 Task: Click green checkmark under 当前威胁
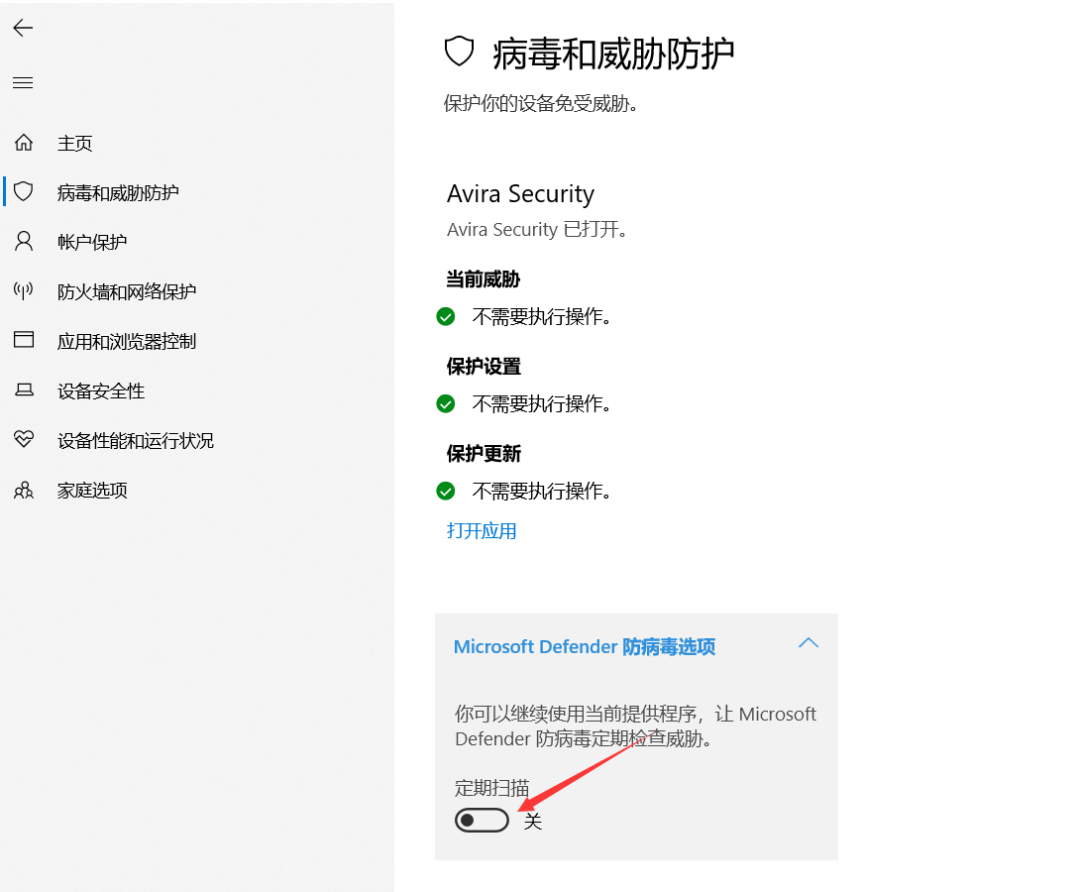(x=446, y=317)
